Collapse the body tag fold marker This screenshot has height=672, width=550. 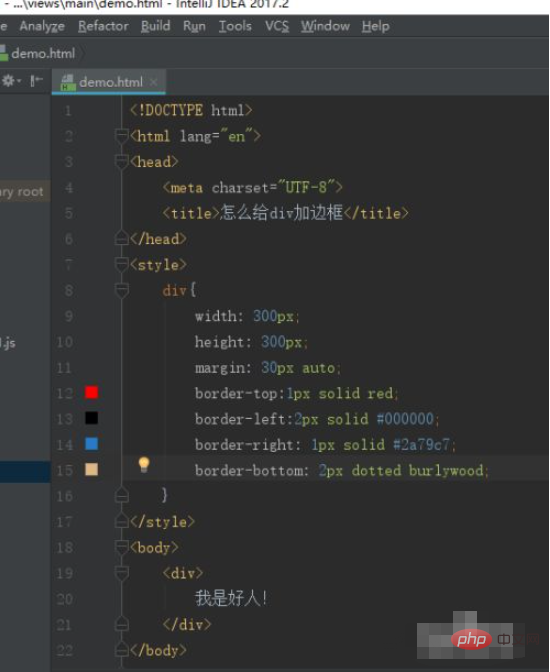(122, 547)
